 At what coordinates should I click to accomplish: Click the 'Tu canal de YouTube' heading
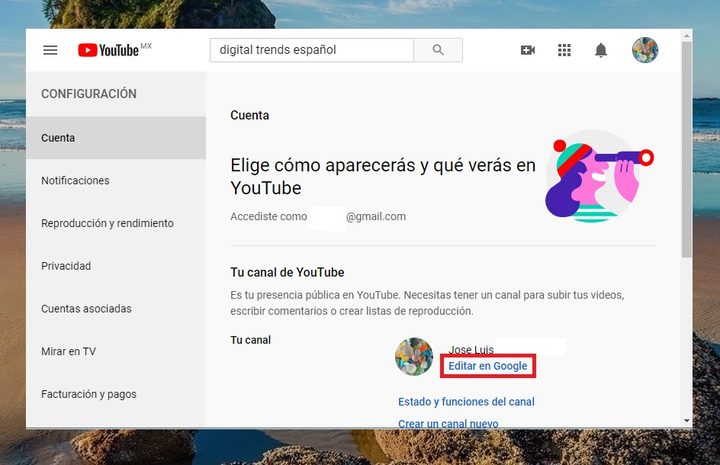pyautogui.click(x=287, y=272)
